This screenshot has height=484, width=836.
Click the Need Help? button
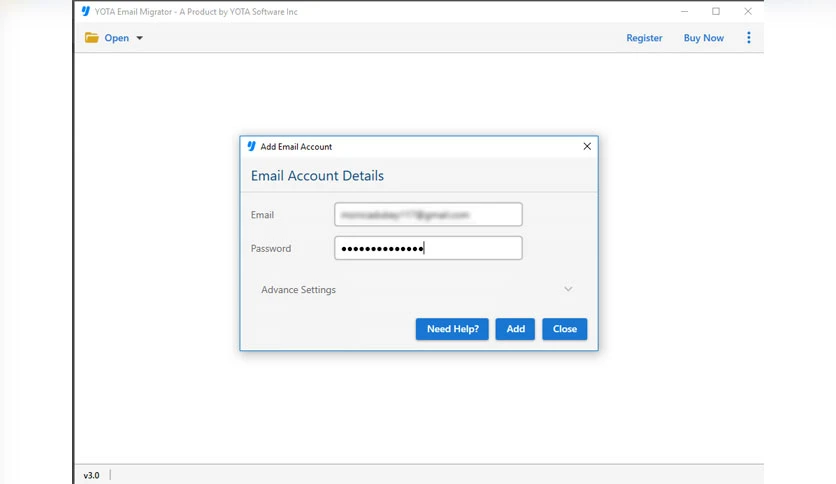452,329
